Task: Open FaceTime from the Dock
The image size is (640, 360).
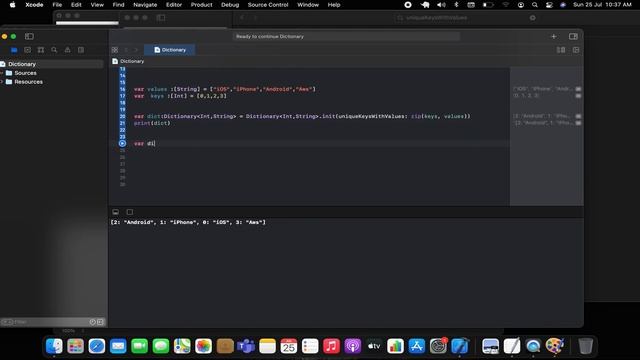Action: [x=140, y=346]
